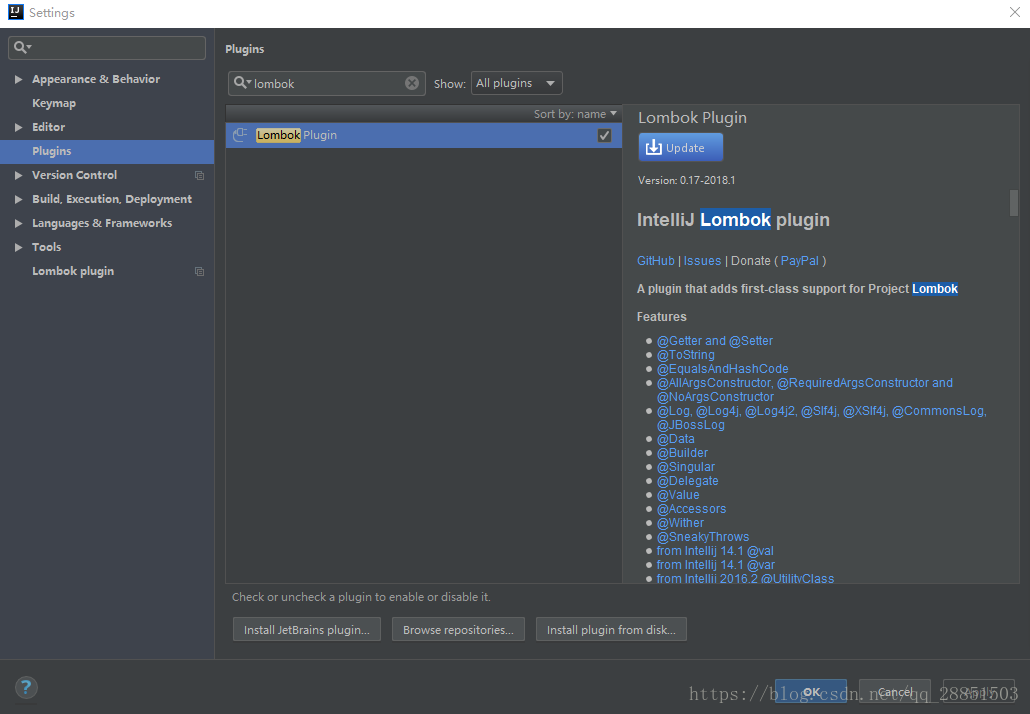
Task: Click the OK button
Action: 811,692
